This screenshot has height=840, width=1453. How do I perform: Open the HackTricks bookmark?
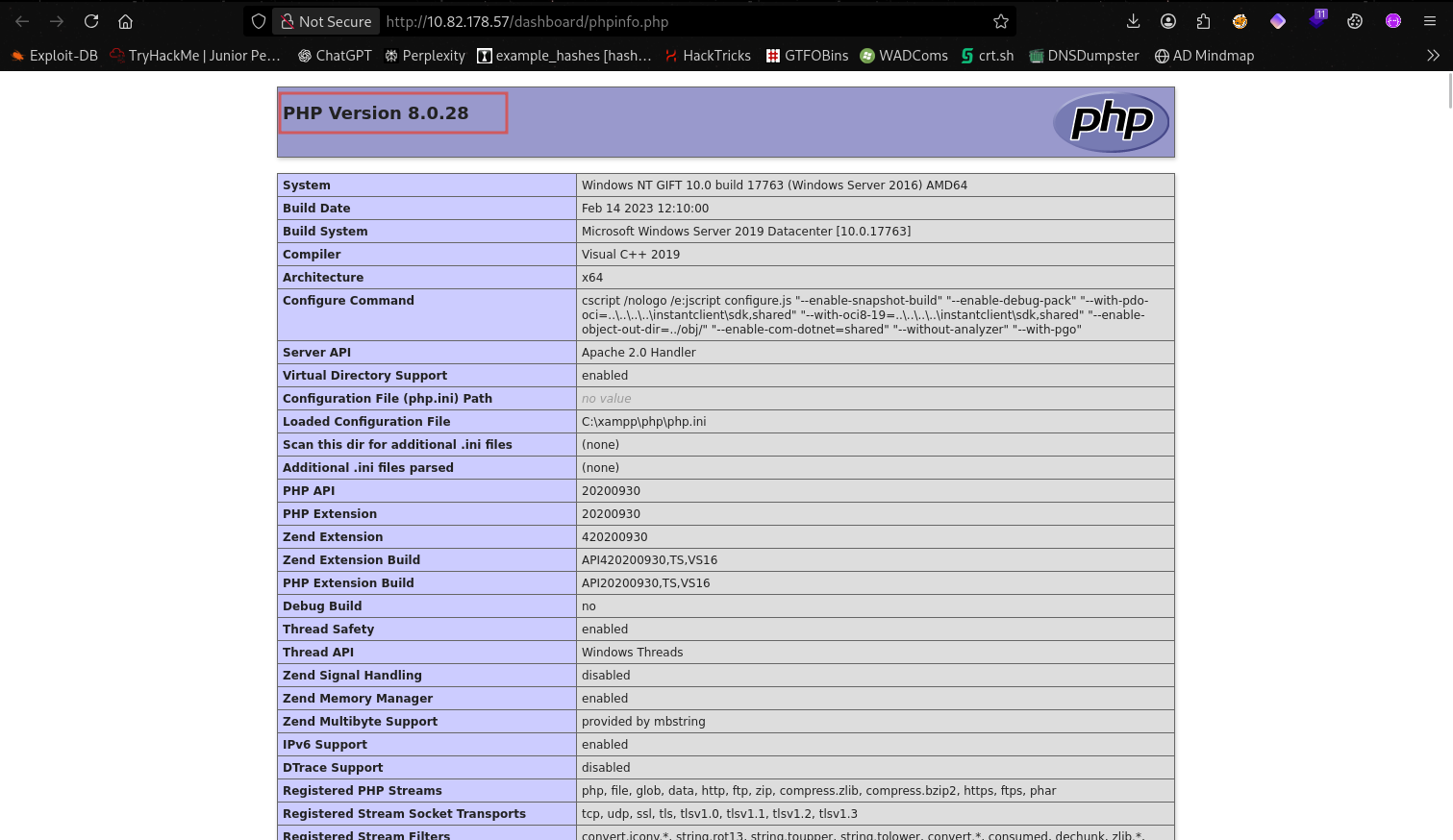click(708, 56)
